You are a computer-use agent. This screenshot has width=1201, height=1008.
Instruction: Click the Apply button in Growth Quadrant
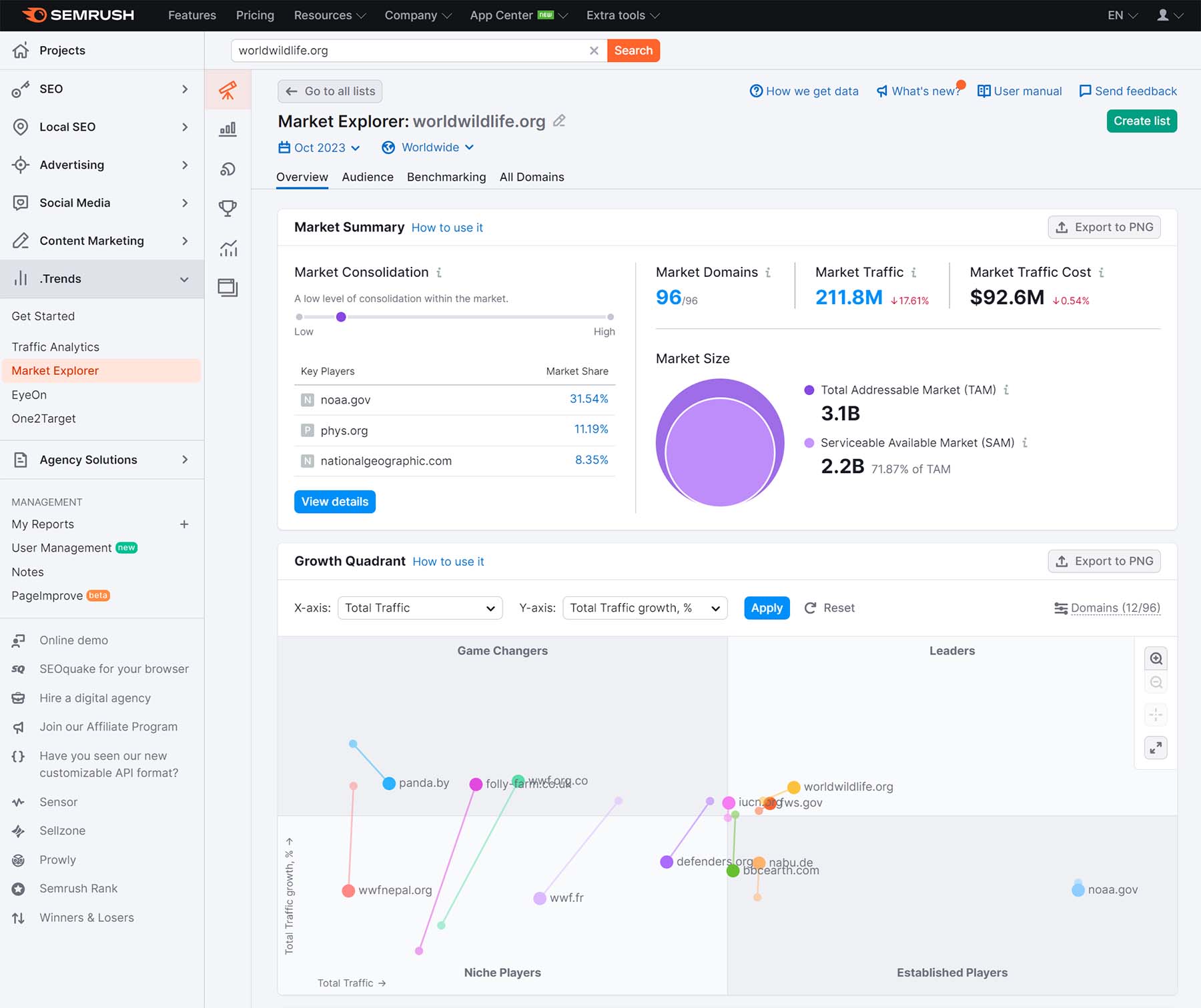[766, 608]
